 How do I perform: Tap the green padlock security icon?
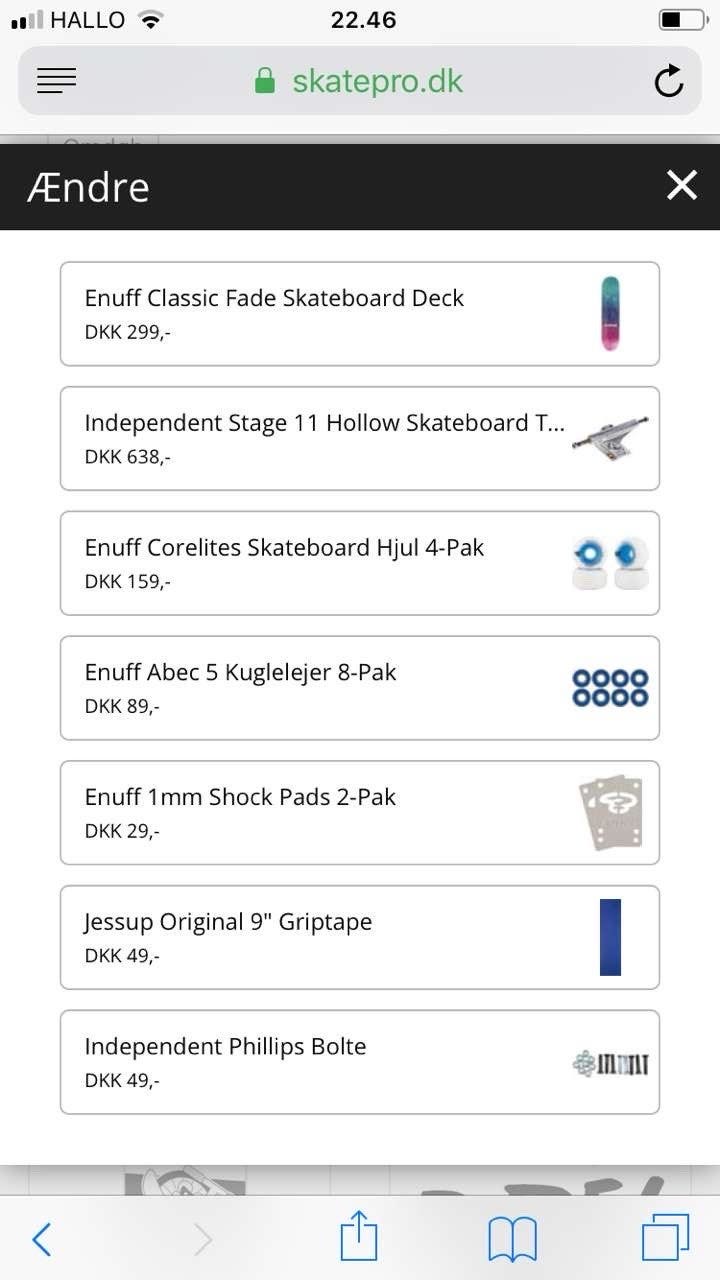[265, 81]
